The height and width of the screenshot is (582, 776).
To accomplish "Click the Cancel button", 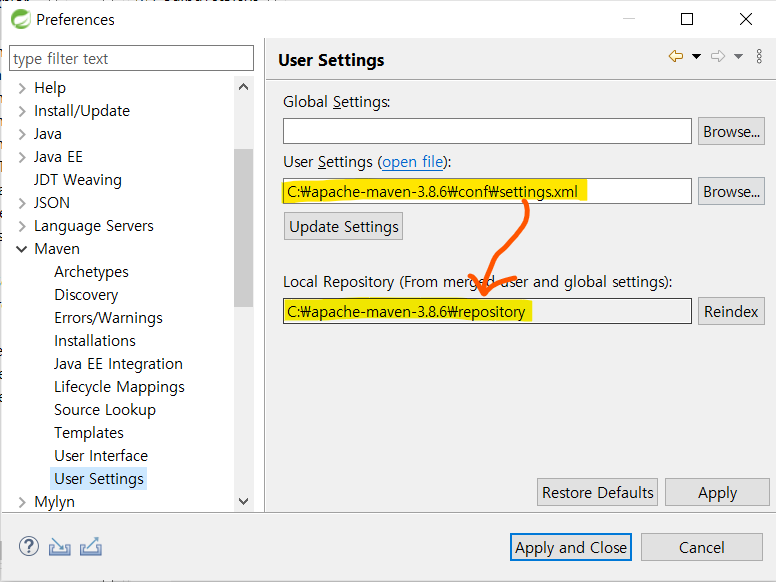I will tap(701, 547).
